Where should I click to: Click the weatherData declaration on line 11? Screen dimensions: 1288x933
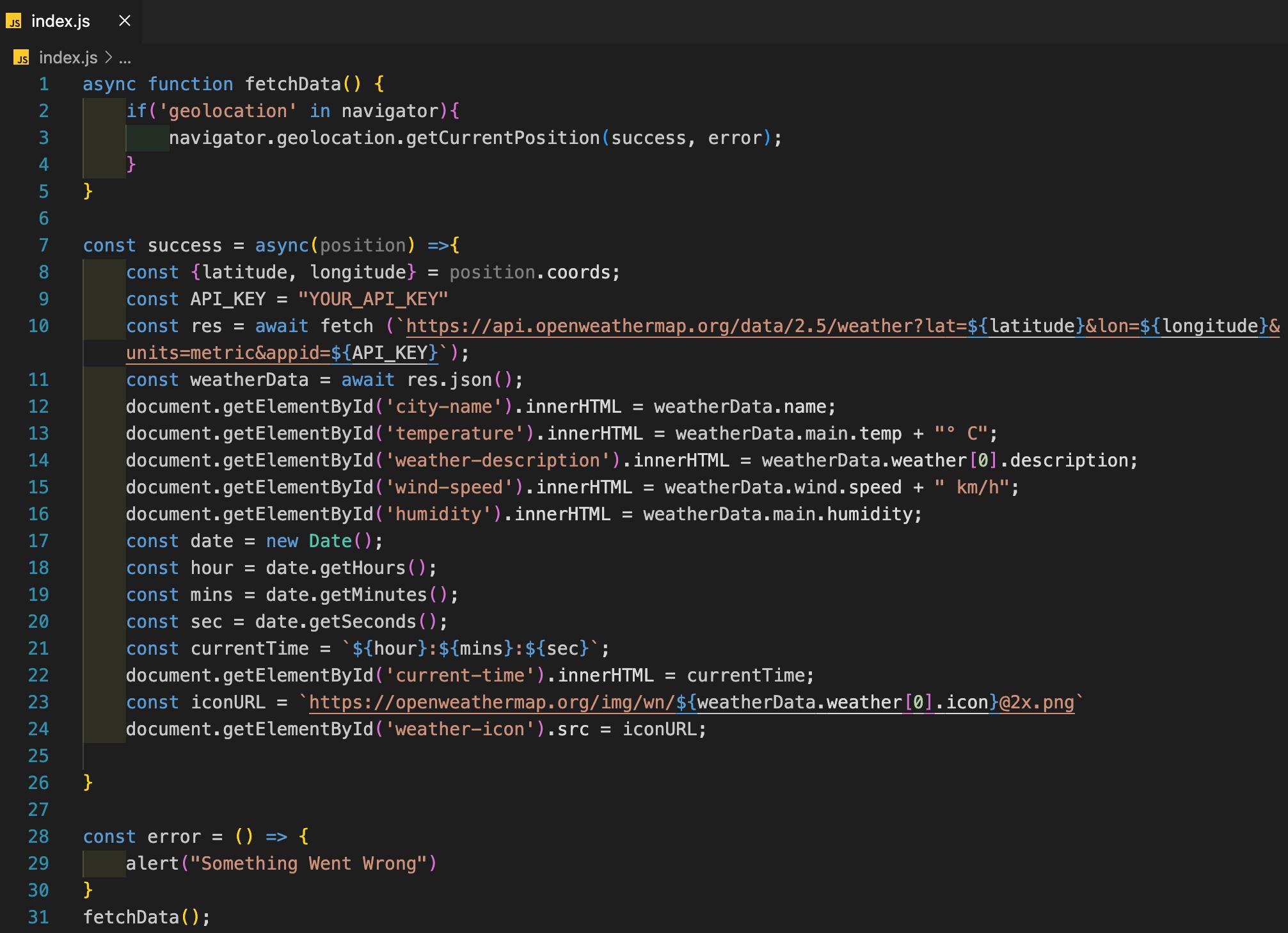click(x=250, y=380)
